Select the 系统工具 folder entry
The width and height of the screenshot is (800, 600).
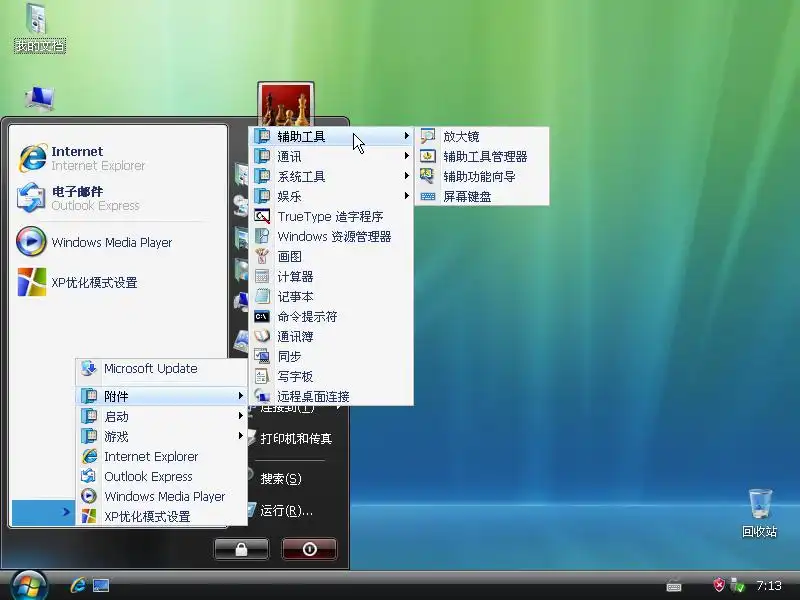coord(331,176)
